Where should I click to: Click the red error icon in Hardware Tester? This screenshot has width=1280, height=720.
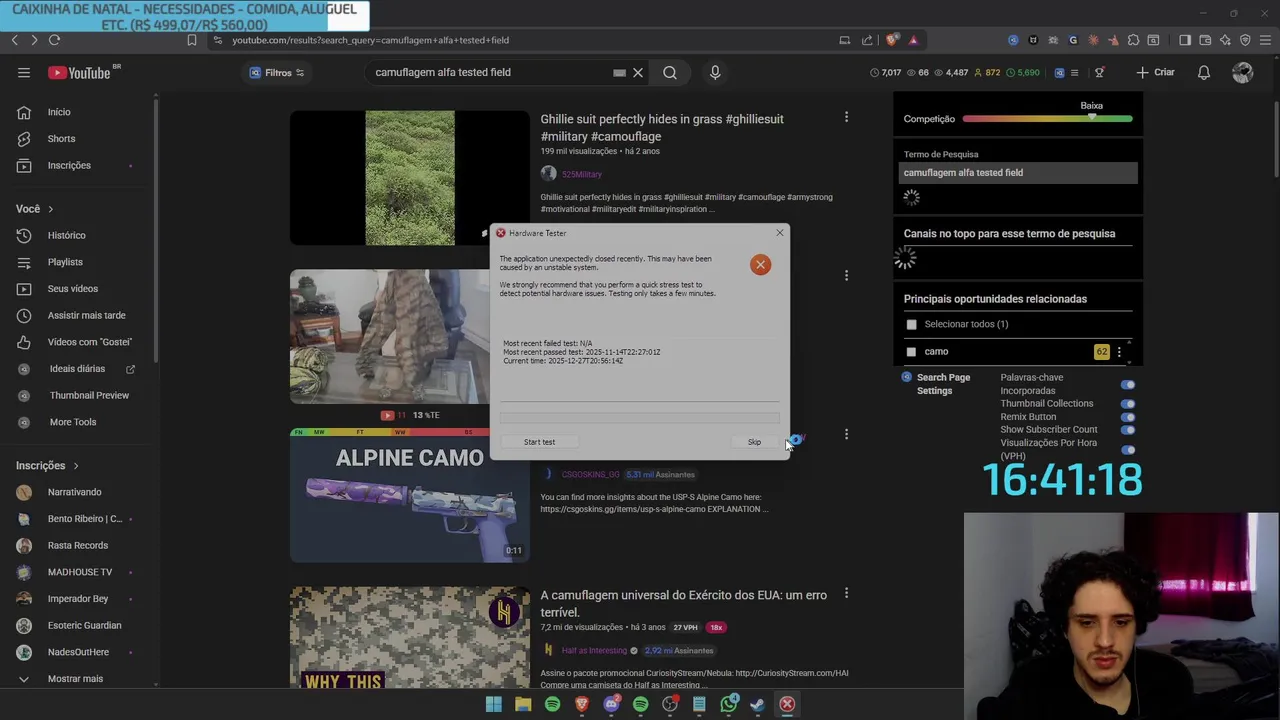point(760,265)
